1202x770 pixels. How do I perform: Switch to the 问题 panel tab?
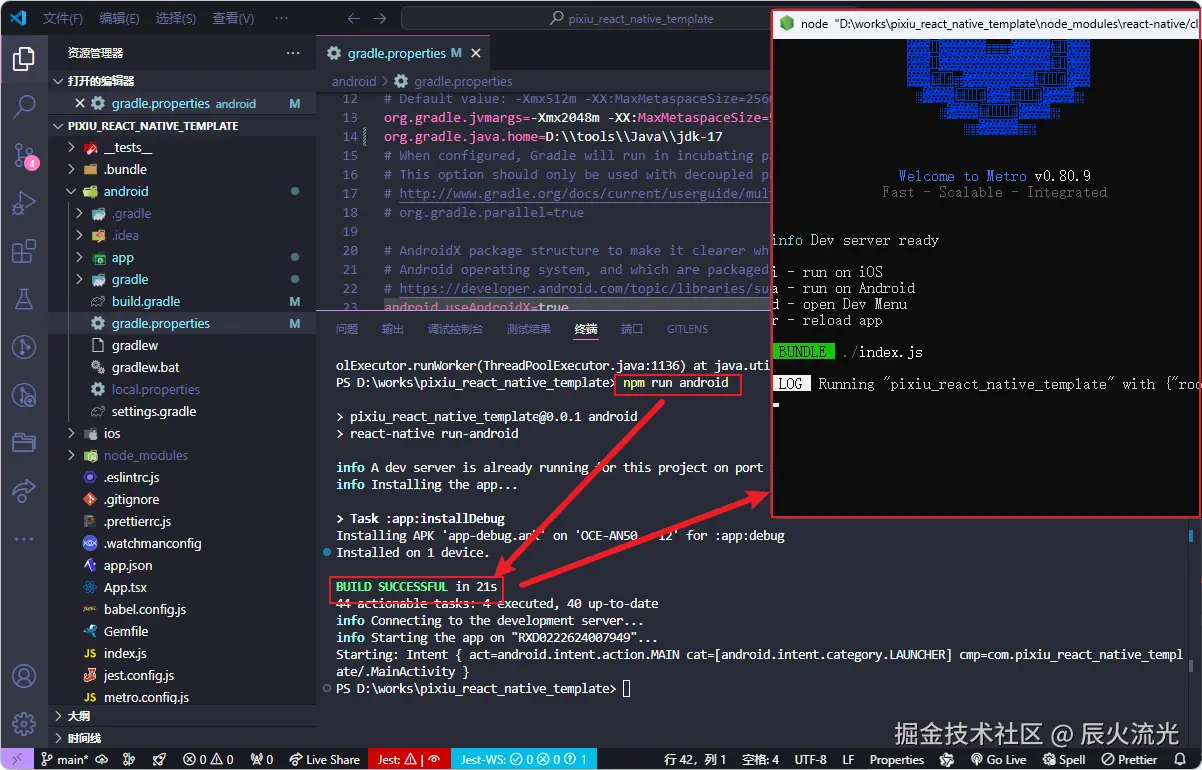coord(347,329)
